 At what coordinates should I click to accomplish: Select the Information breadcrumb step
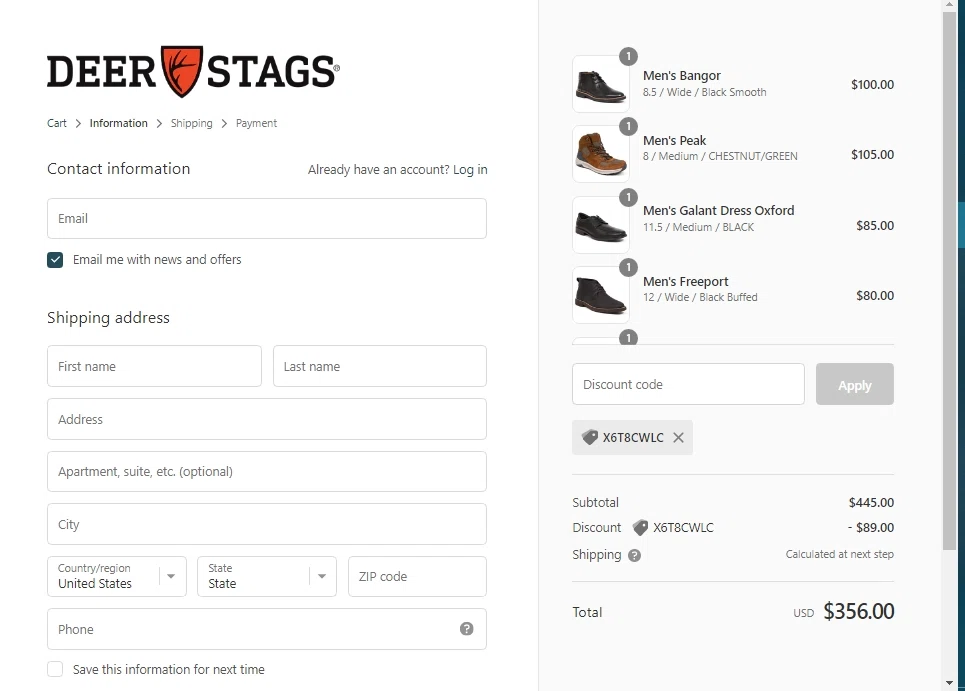[x=119, y=123]
